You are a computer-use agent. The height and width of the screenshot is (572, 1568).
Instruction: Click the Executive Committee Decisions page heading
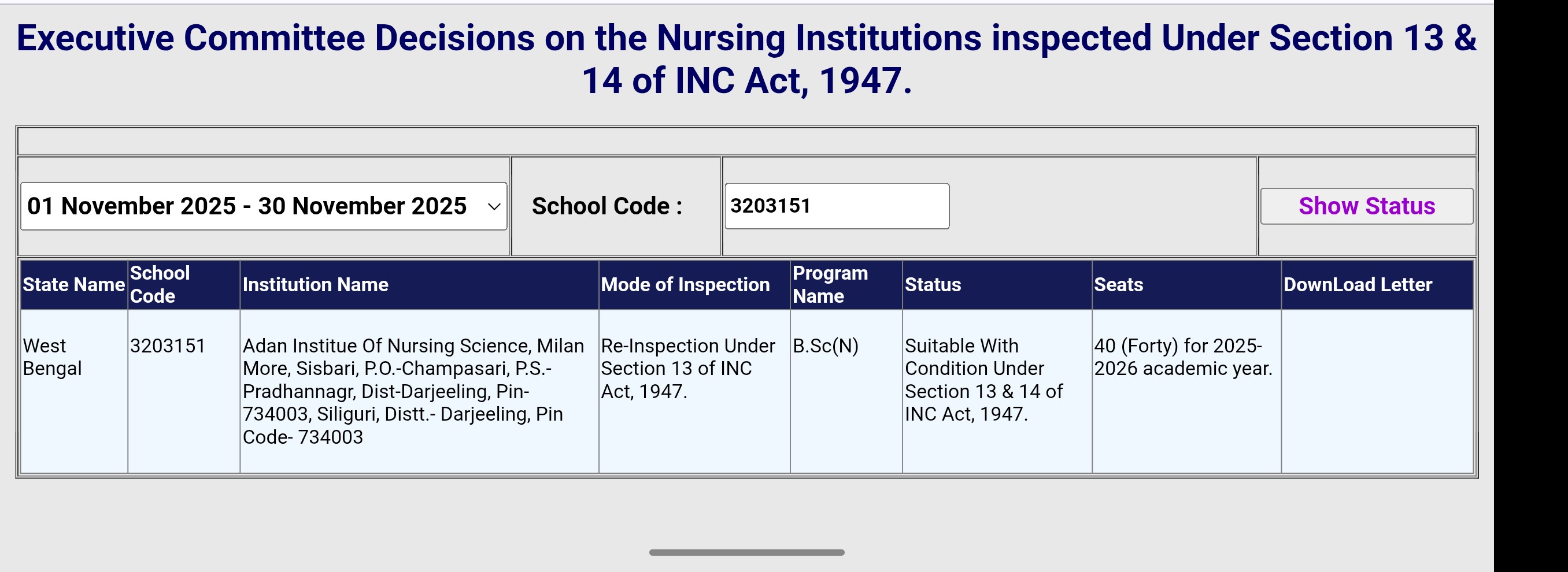(x=746, y=59)
